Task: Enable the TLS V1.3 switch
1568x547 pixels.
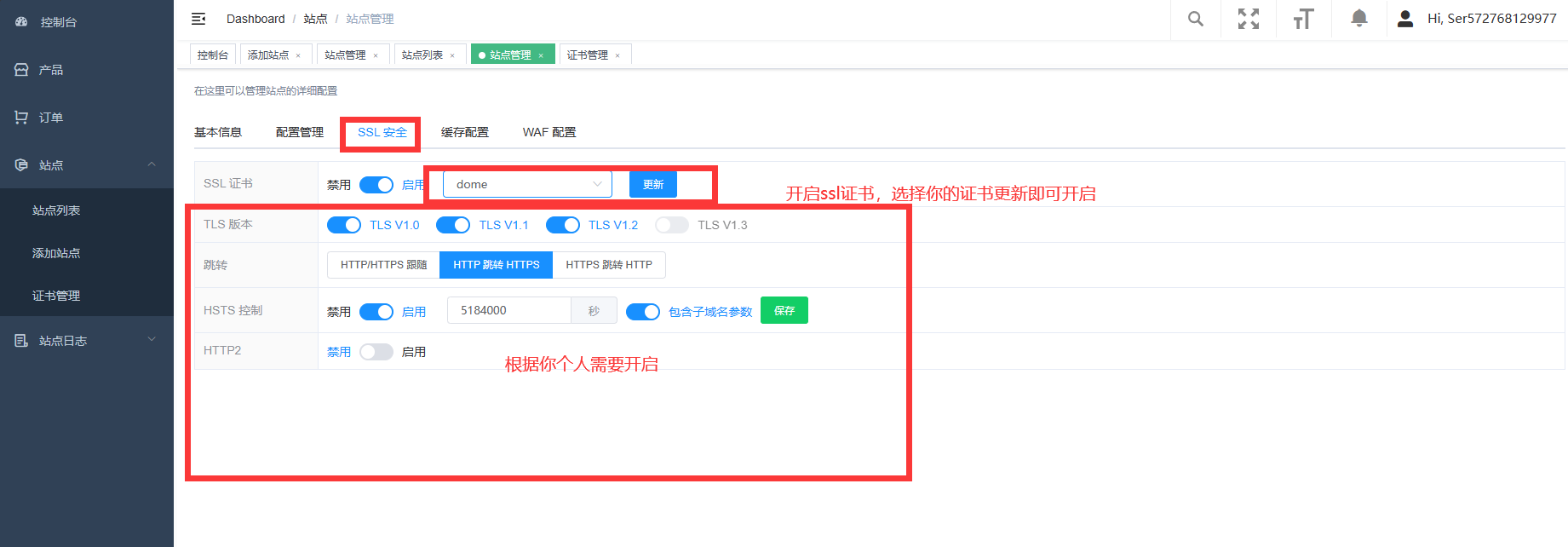Action: coord(672,225)
